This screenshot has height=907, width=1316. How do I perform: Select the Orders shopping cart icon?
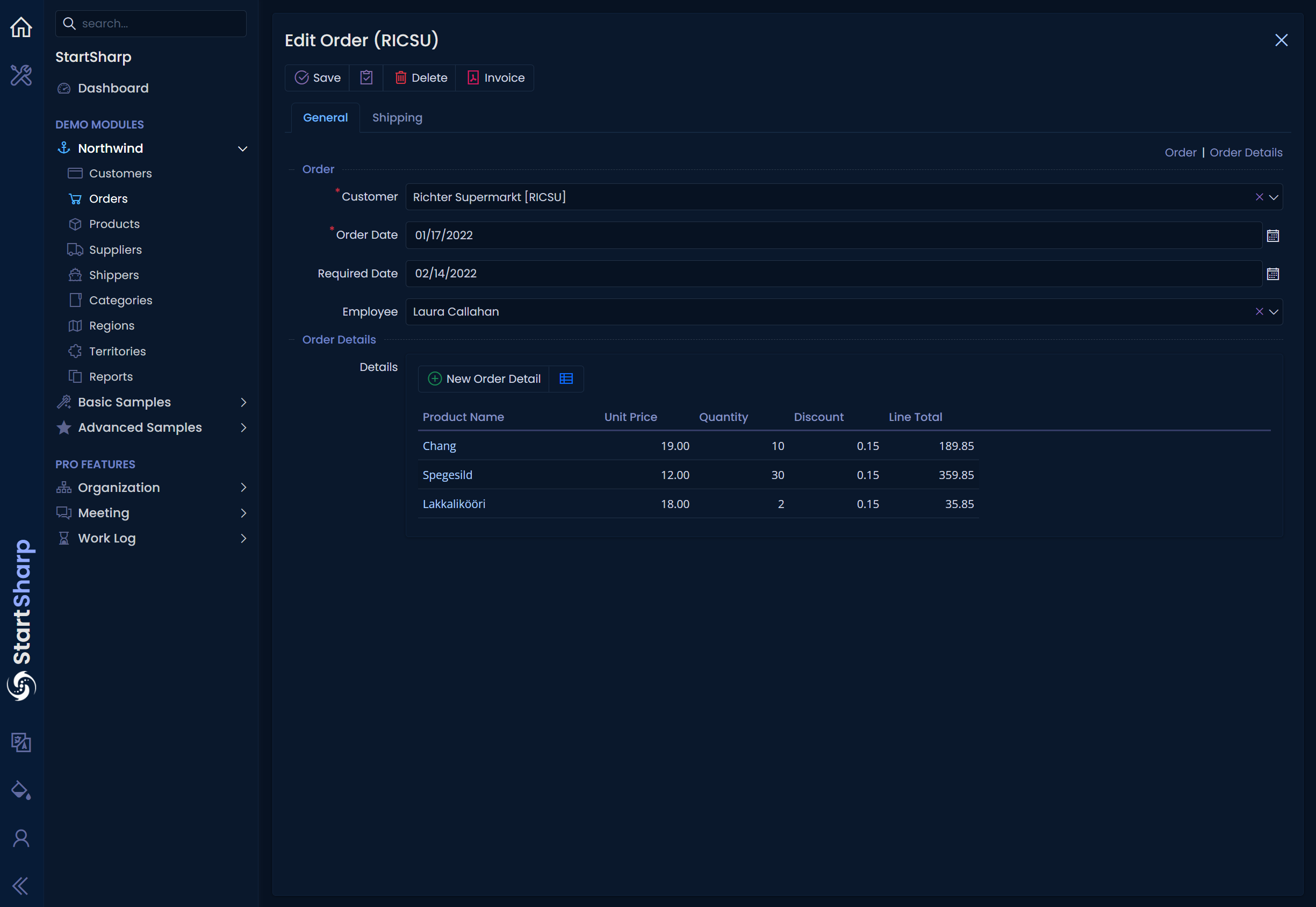pyautogui.click(x=75, y=198)
